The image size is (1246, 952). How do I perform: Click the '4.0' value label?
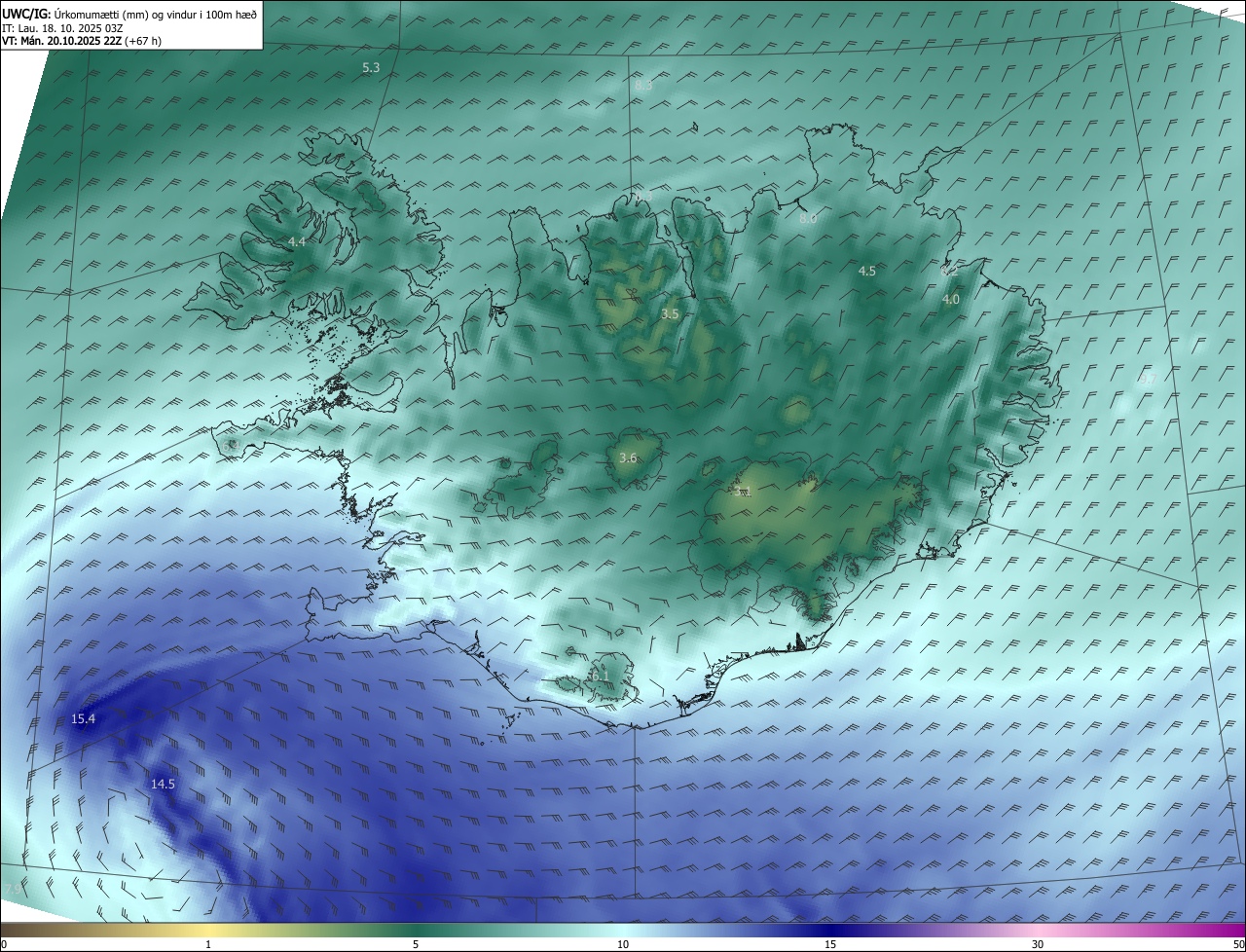(951, 300)
